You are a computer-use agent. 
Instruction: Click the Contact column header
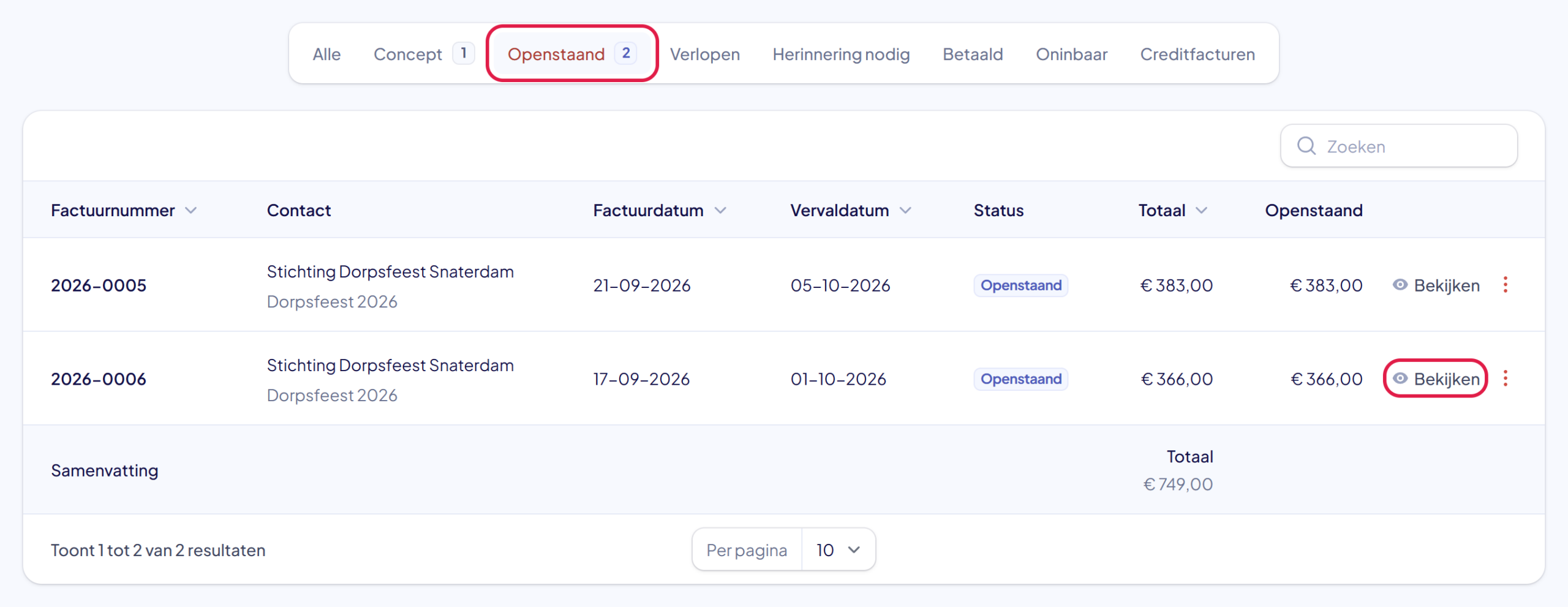(299, 211)
